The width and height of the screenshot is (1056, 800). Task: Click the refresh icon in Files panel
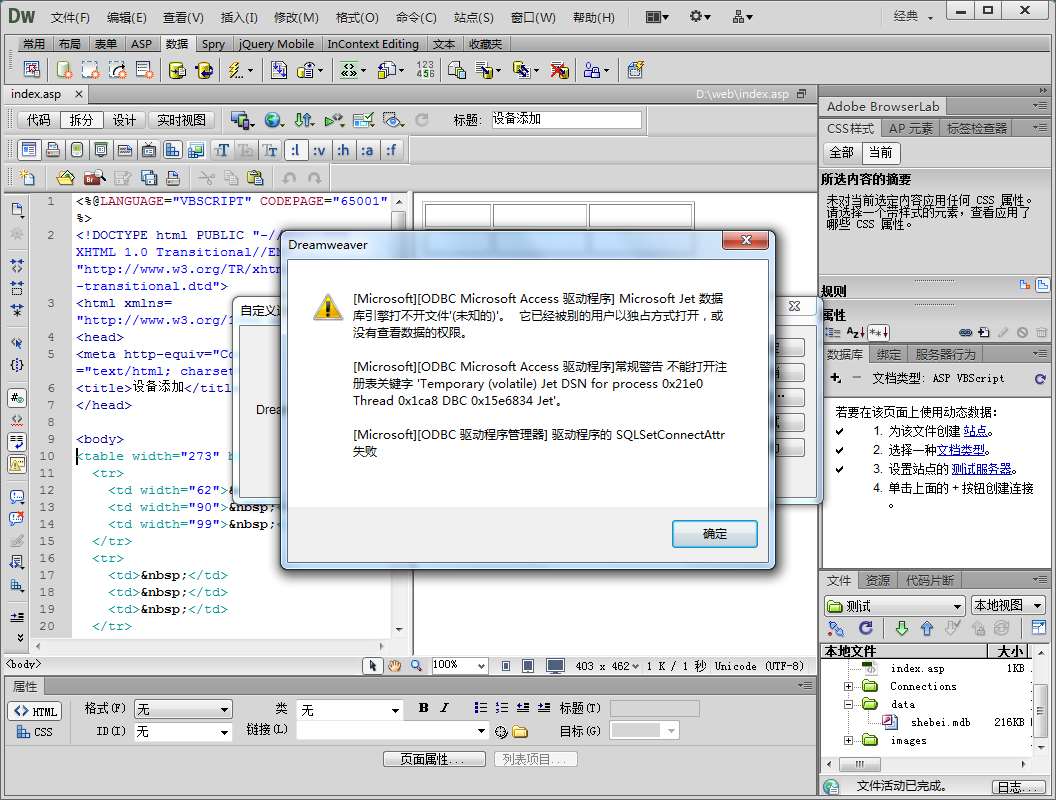[865, 628]
